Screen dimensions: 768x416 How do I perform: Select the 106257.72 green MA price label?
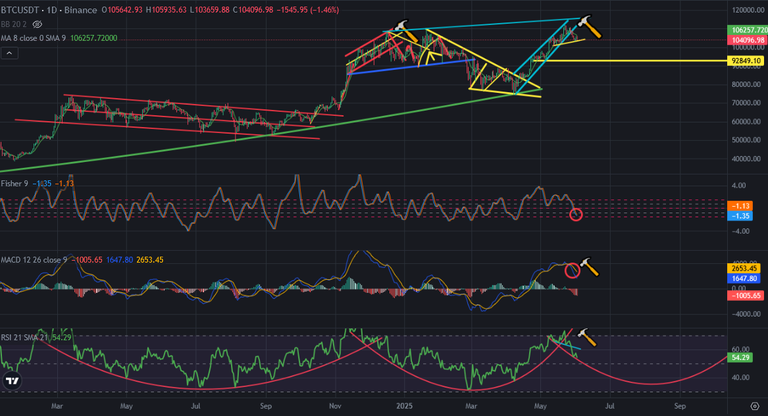coord(747,30)
